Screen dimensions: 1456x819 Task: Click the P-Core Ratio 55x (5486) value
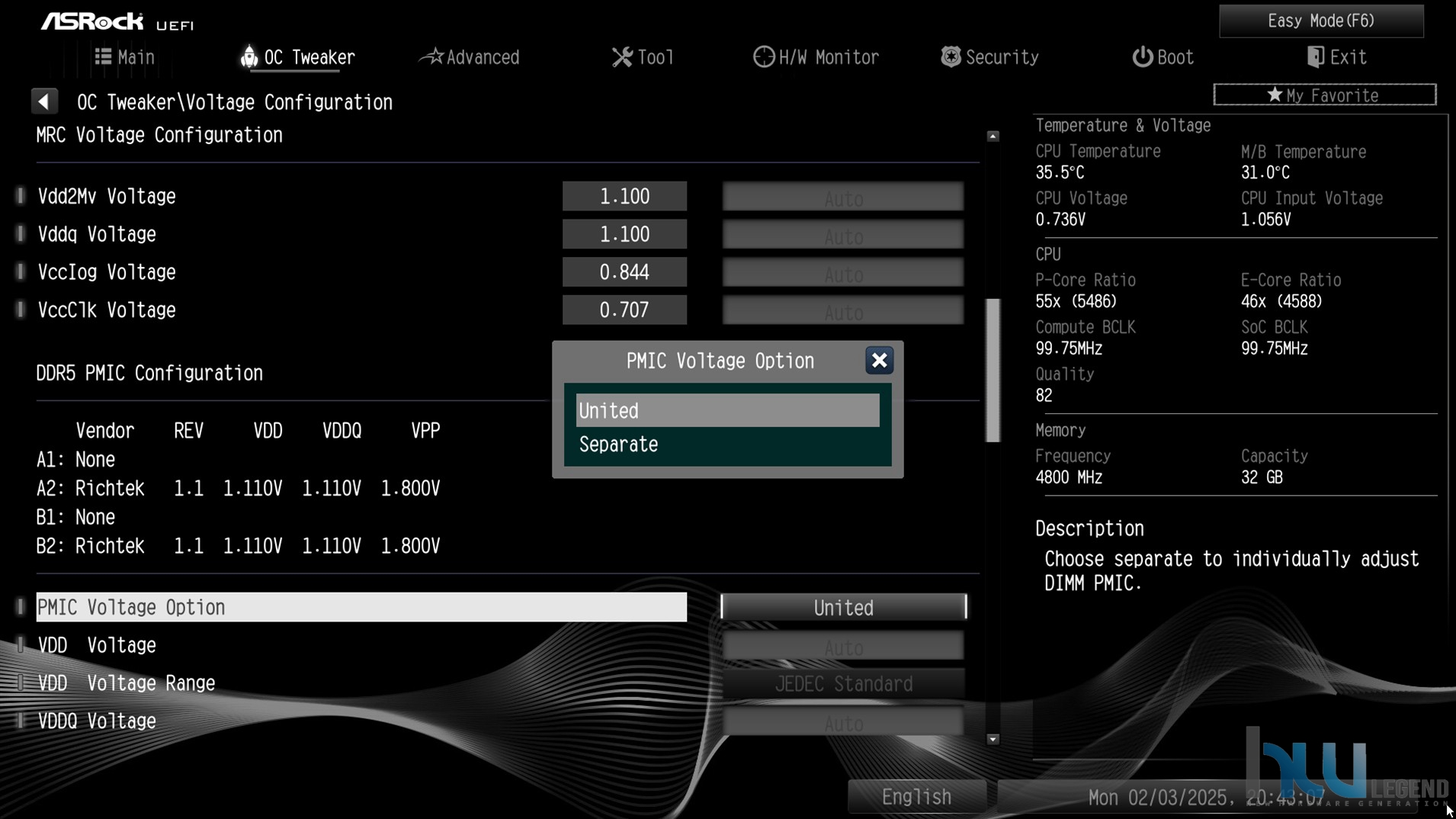[1076, 301]
